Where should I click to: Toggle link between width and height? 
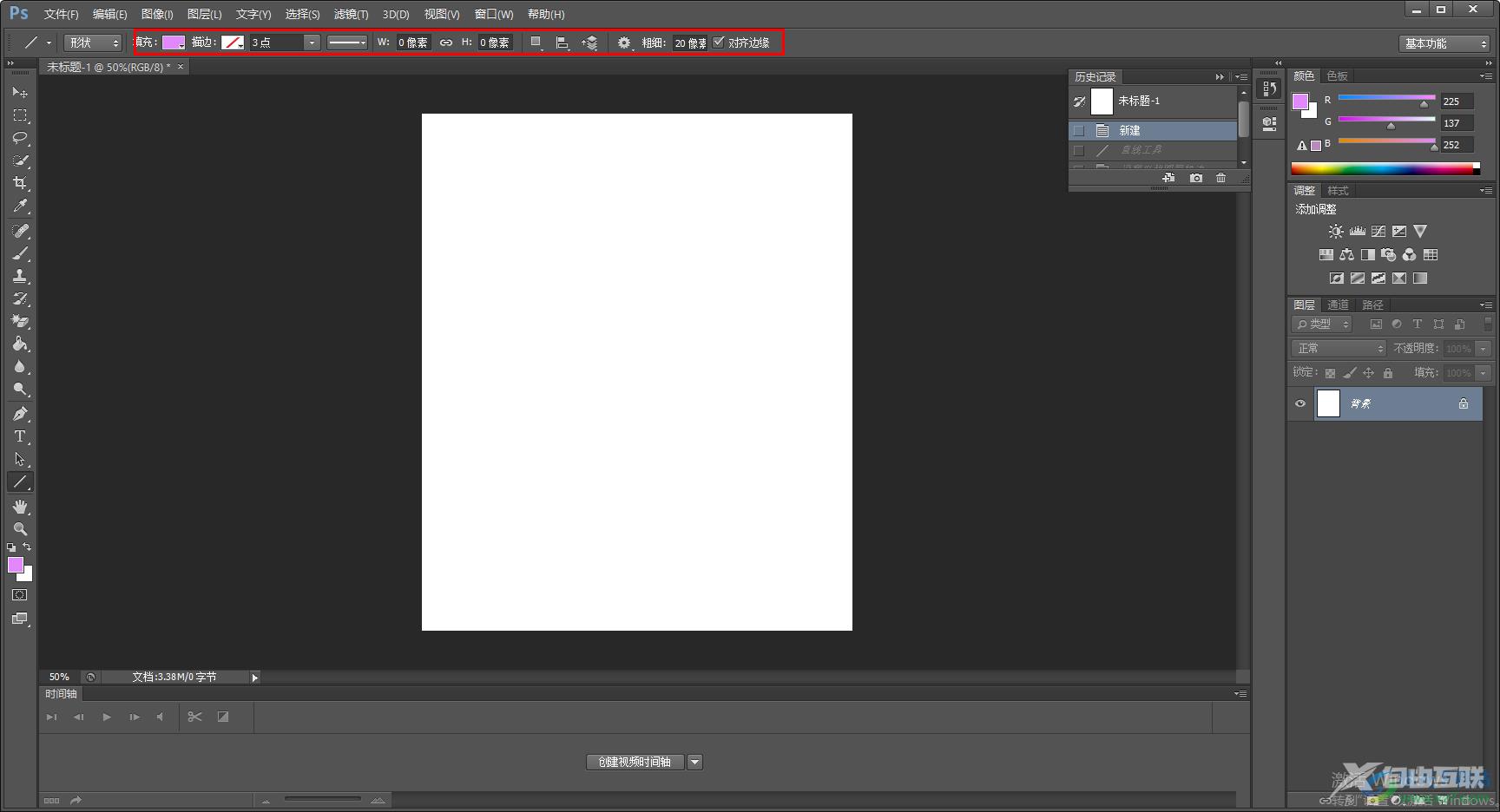(x=446, y=43)
